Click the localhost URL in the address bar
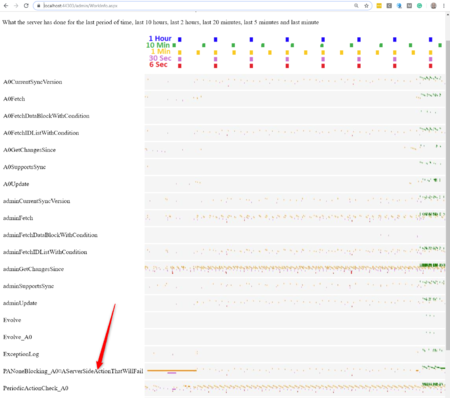Viewport: 450px width, 398px height. tap(80, 6)
